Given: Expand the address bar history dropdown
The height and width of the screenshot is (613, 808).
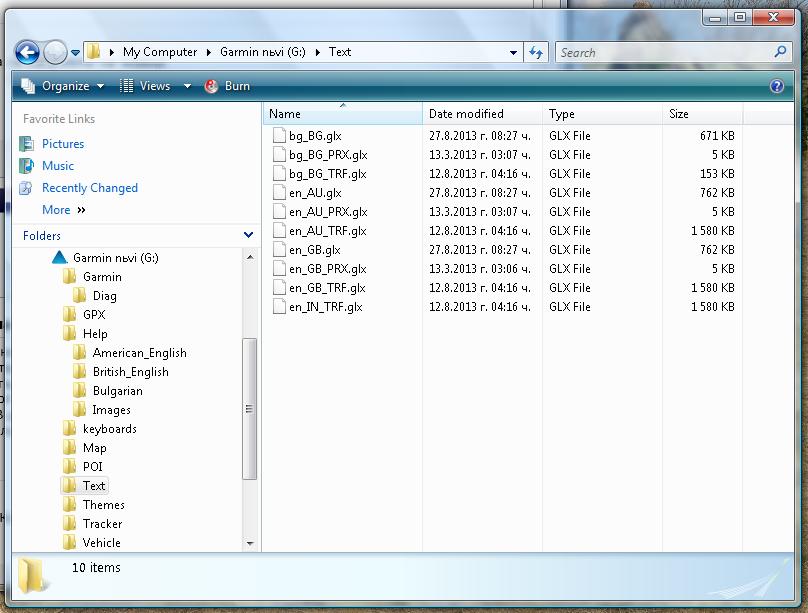Looking at the screenshot, I should (513, 52).
